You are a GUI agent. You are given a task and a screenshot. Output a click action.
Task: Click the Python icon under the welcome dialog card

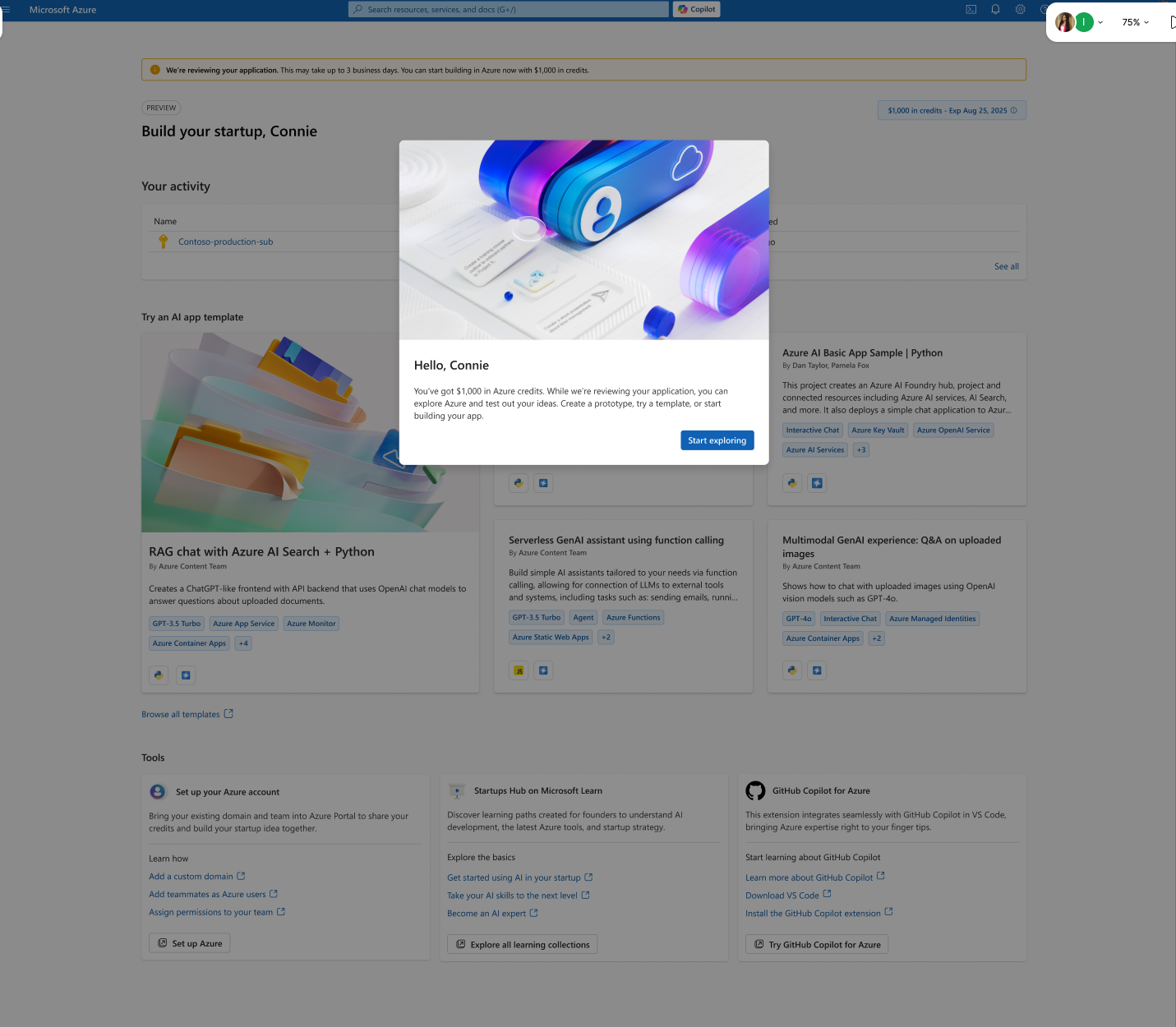[x=519, y=483]
